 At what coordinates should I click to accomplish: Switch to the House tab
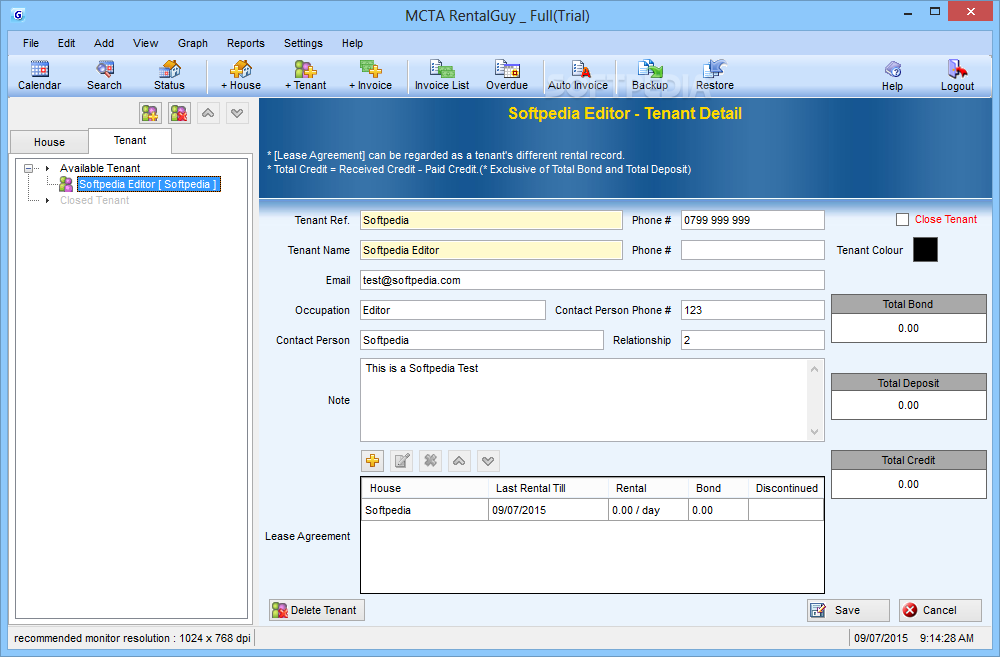[x=50, y=142]
